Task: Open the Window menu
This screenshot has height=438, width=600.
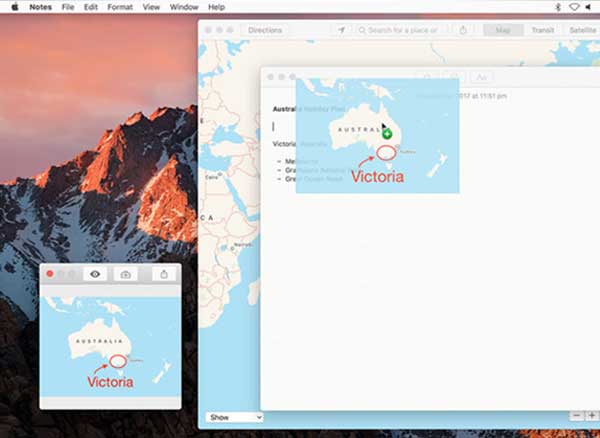Action: 184,7
